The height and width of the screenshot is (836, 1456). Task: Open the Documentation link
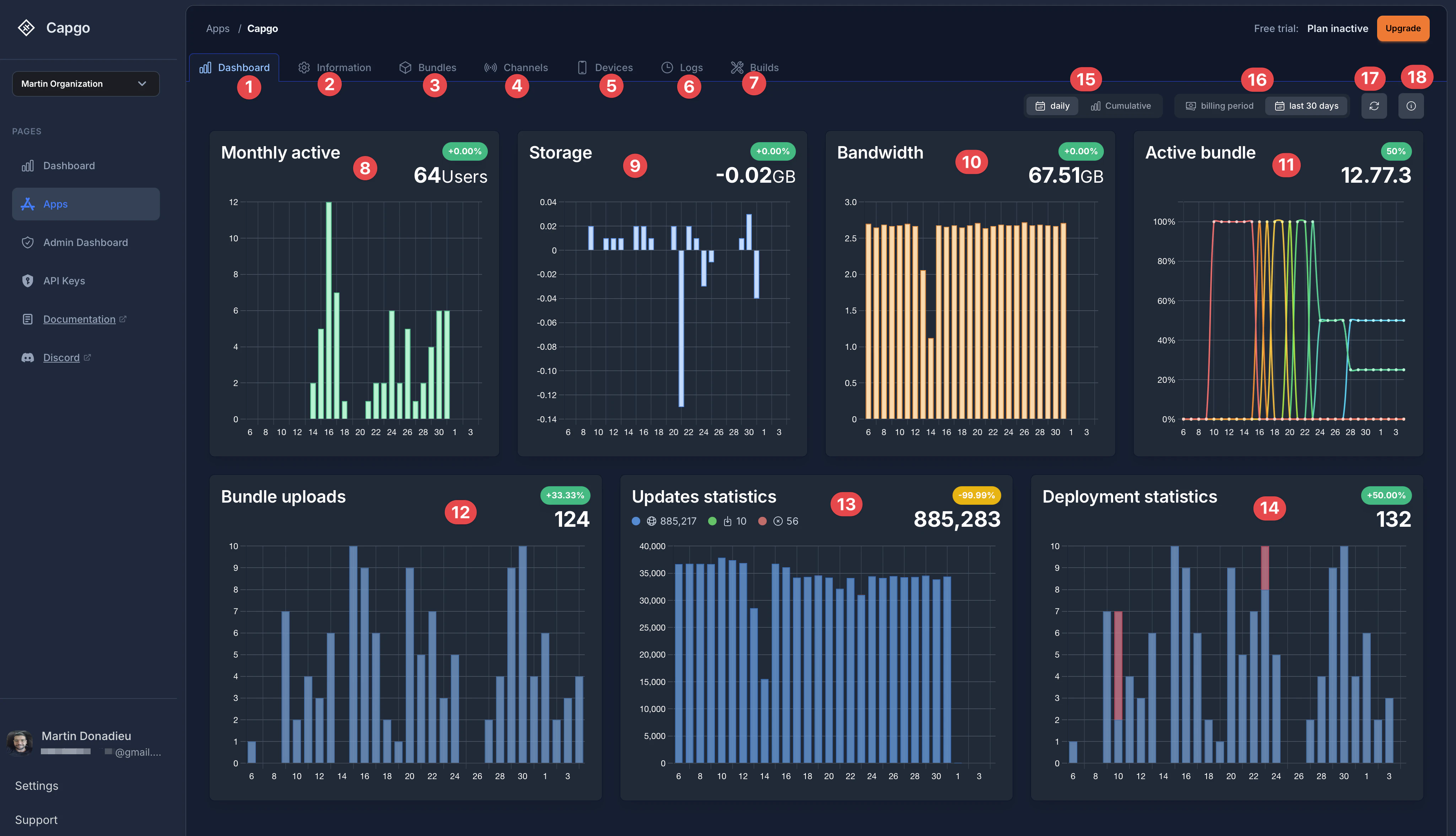[x=79, y=319]
